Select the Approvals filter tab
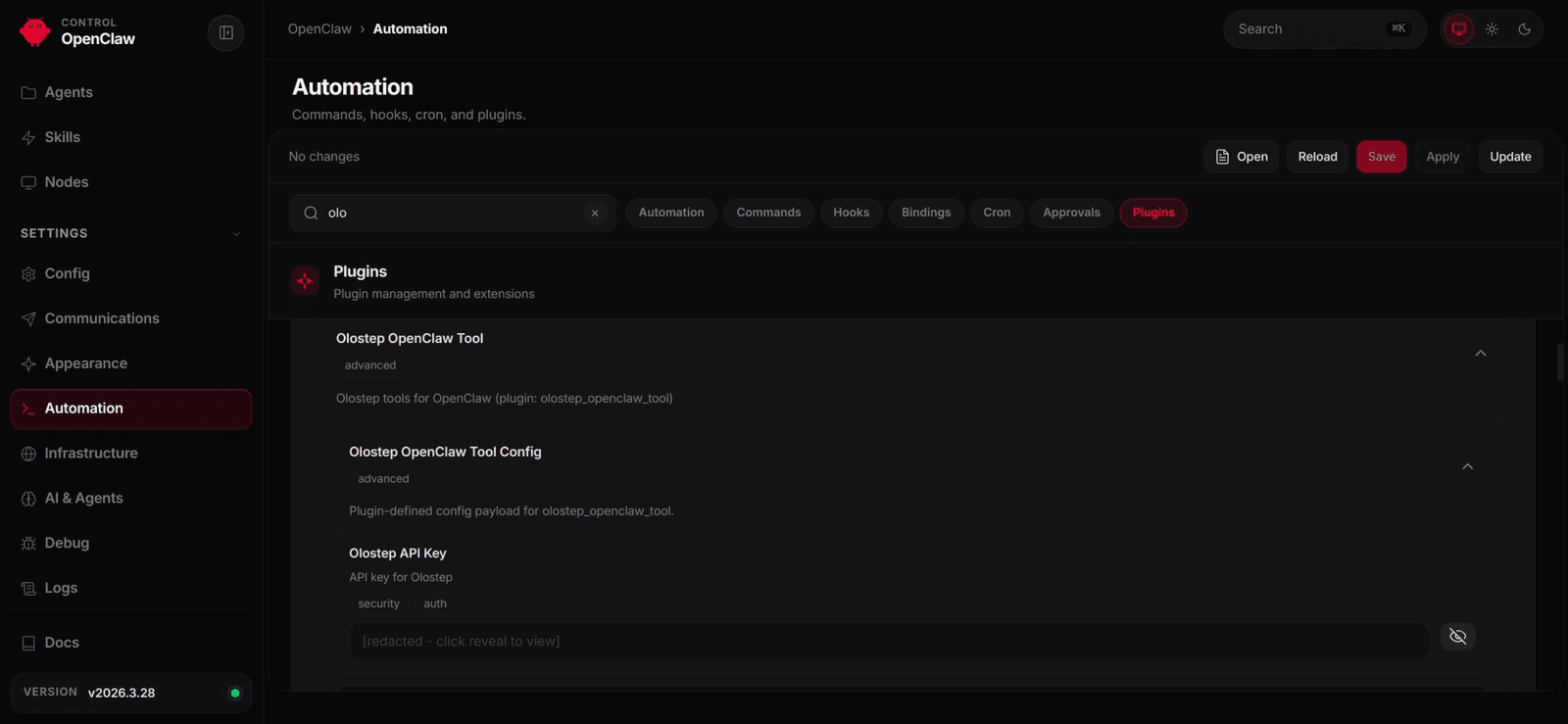Viewport: 1568px width, 724px height. (x=1071, y=213)
